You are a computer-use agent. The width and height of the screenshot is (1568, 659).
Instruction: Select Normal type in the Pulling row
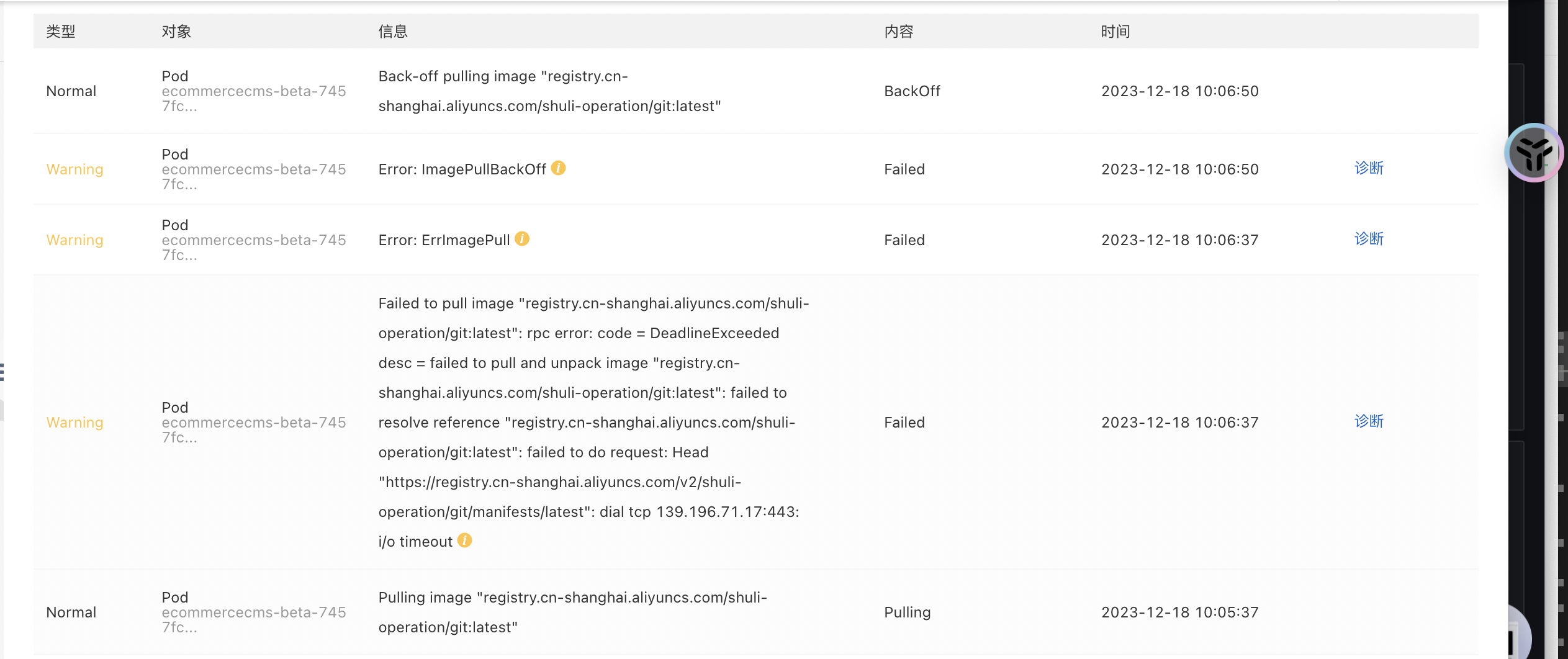point(71,612)
